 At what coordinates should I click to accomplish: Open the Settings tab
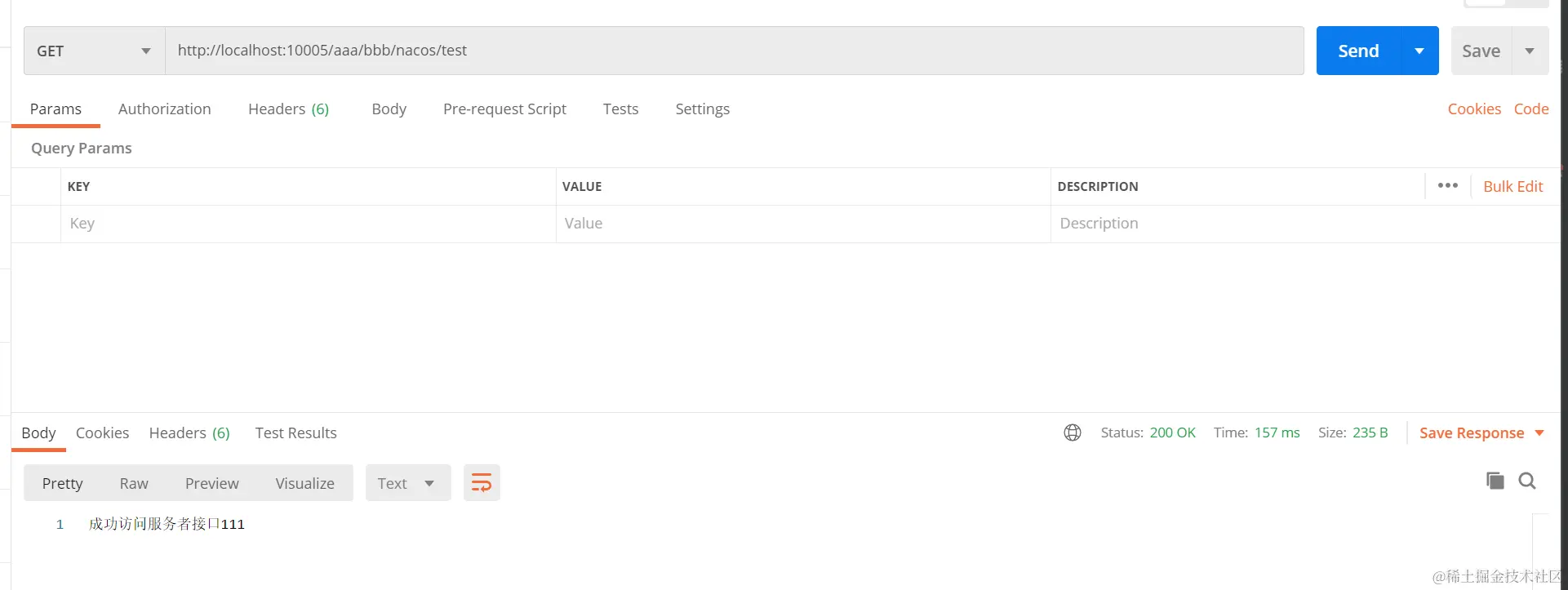click(x=702, y=109)
